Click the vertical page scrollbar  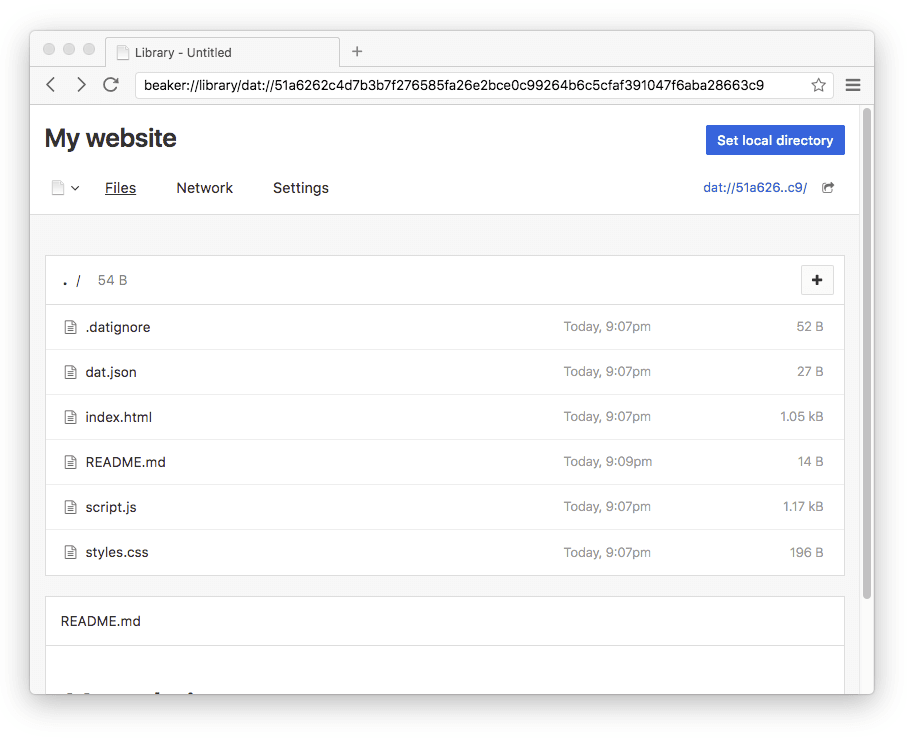pos(867,353)
